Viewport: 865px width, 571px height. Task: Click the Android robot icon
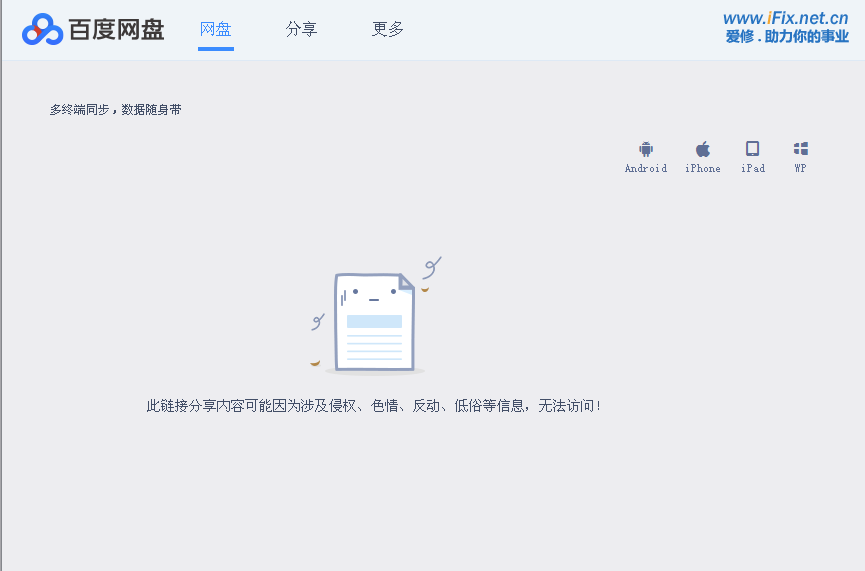tap(646, 149)
